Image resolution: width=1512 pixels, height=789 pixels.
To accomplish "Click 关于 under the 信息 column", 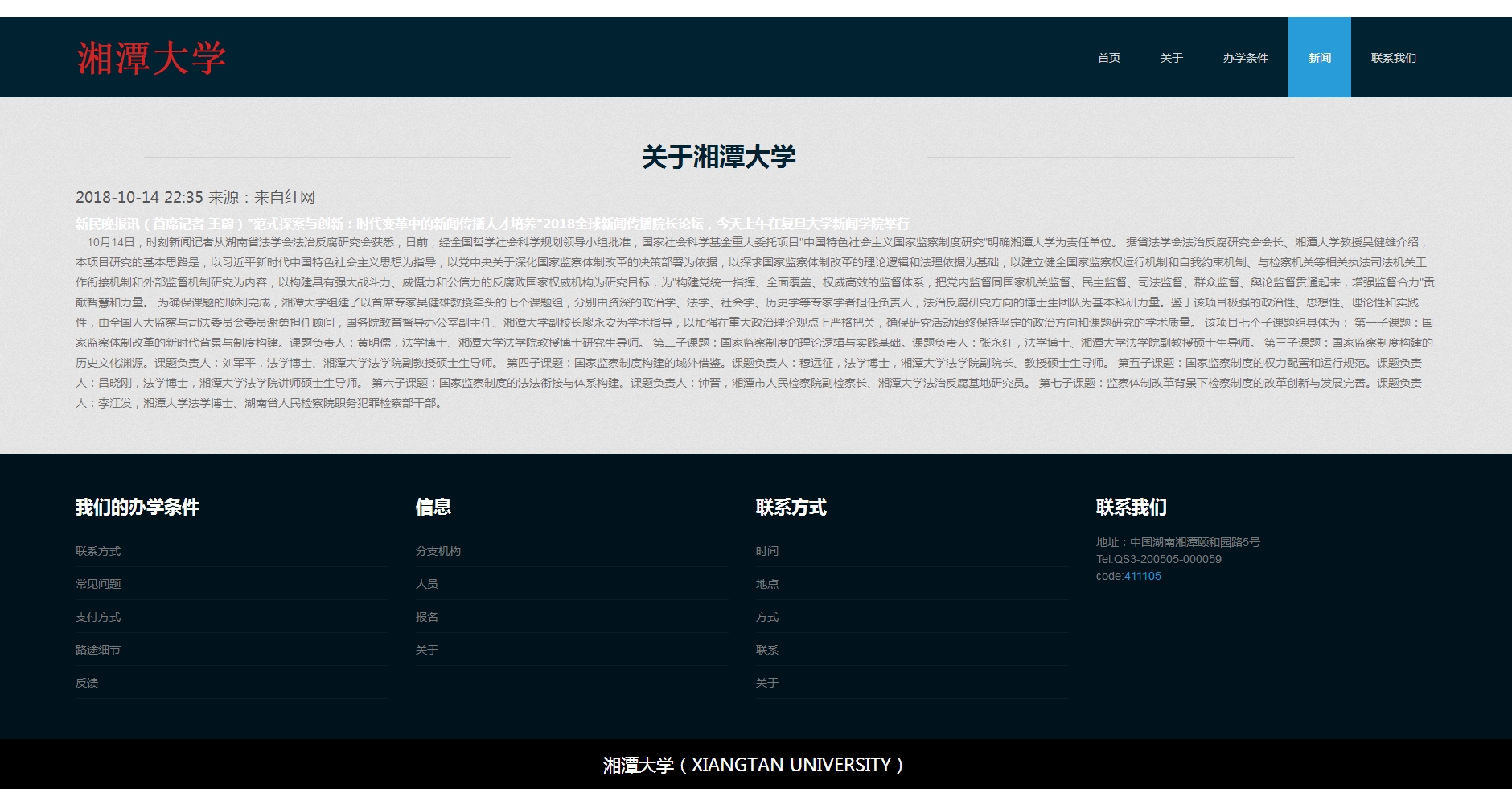I will (427, 650).
